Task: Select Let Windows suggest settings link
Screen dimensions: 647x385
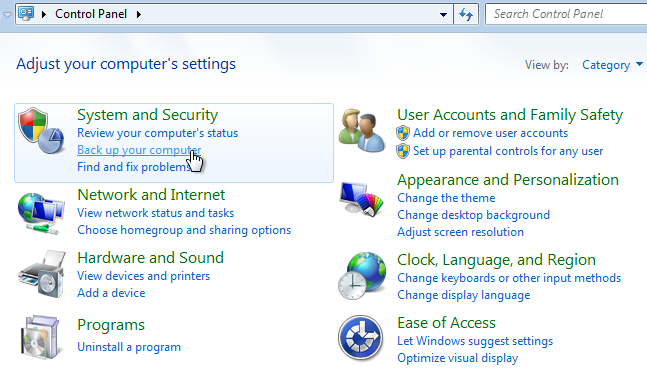Action: tap(475, 341)
